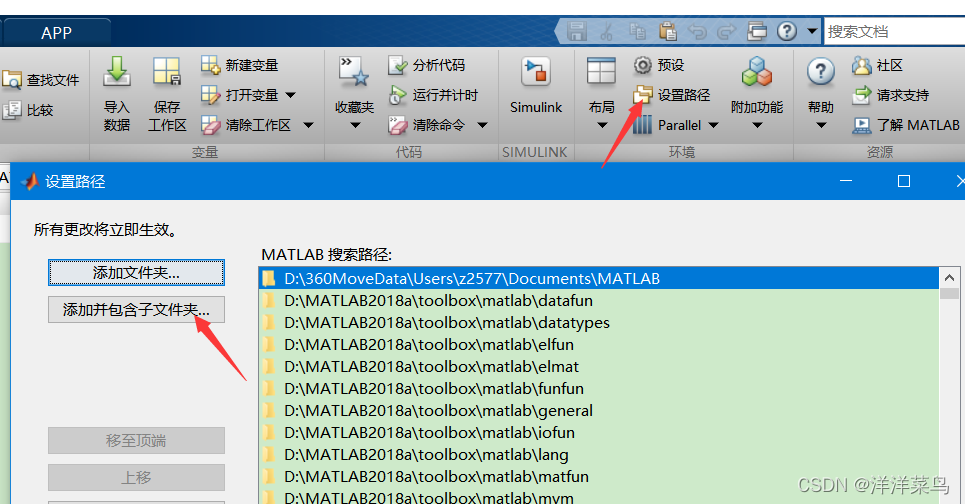Expand the Layout (布局) dropdown arrow
Image resolution: width=965 pixels, height=504 pixels.
[602, 126]
